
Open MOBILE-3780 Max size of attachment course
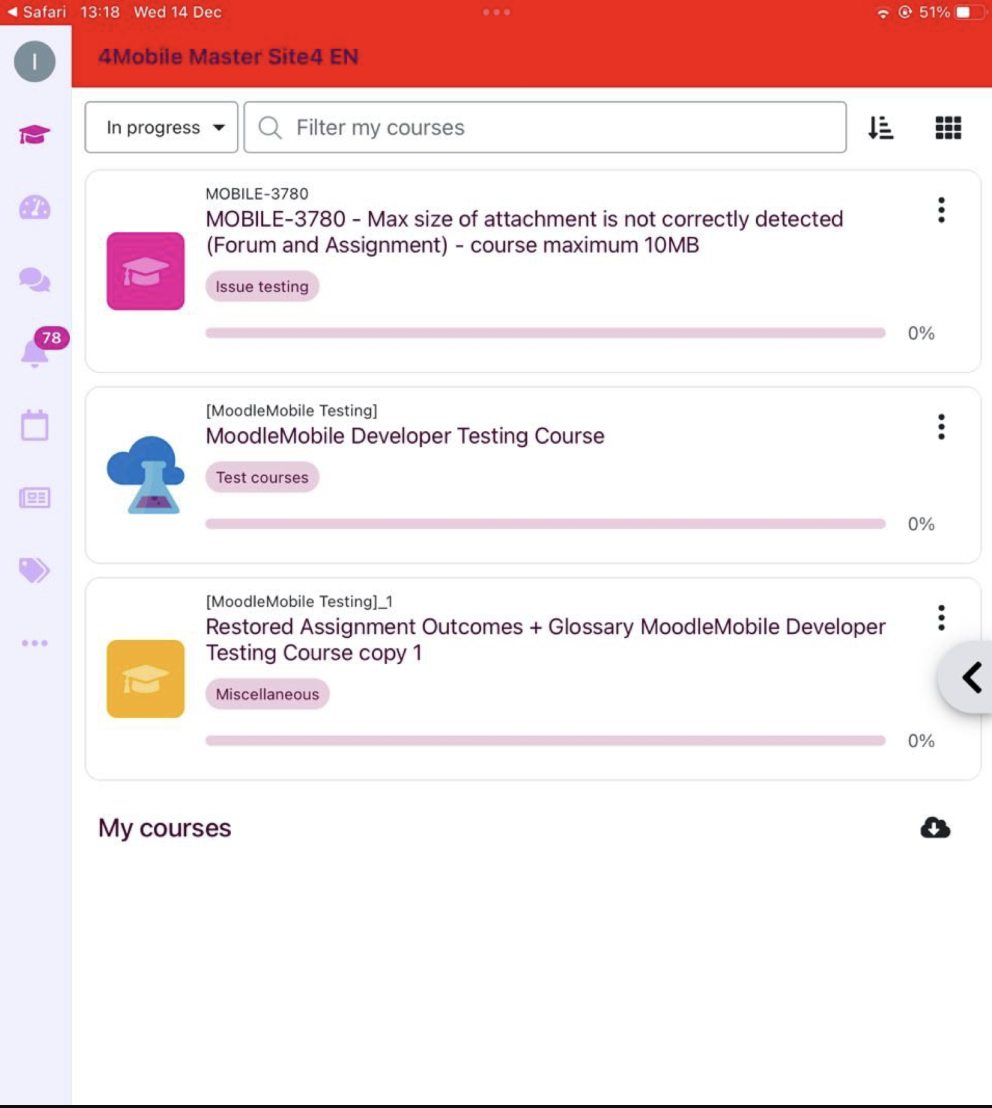524,232
